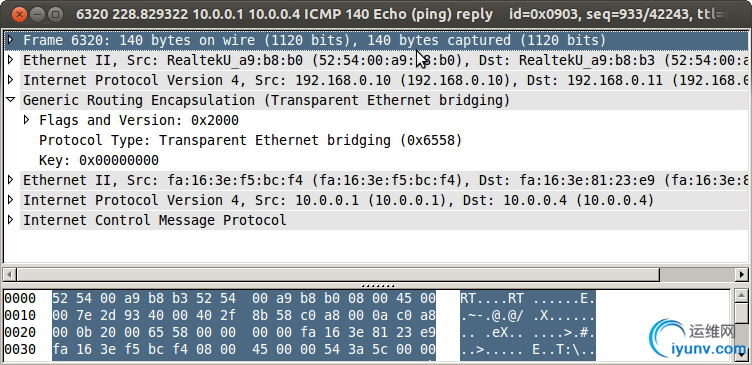Collapse the Generic Routing Encapsulation section

11,100
